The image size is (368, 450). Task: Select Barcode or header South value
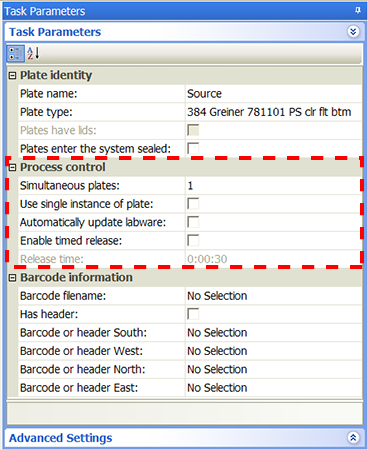pos(273,333)
